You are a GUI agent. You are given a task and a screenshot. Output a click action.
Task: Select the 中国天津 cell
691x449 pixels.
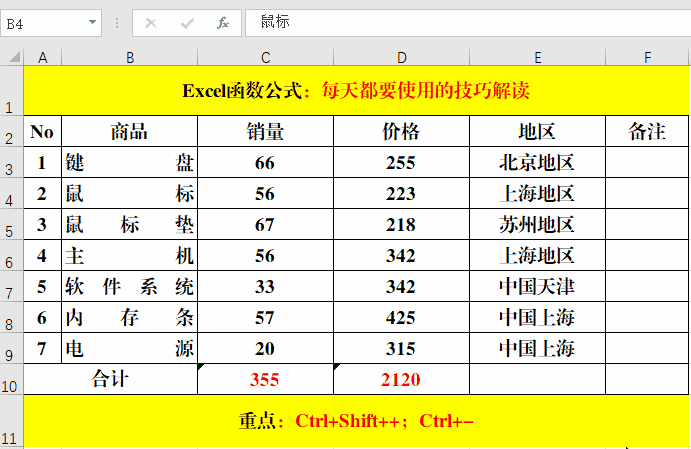coord(538,286)
